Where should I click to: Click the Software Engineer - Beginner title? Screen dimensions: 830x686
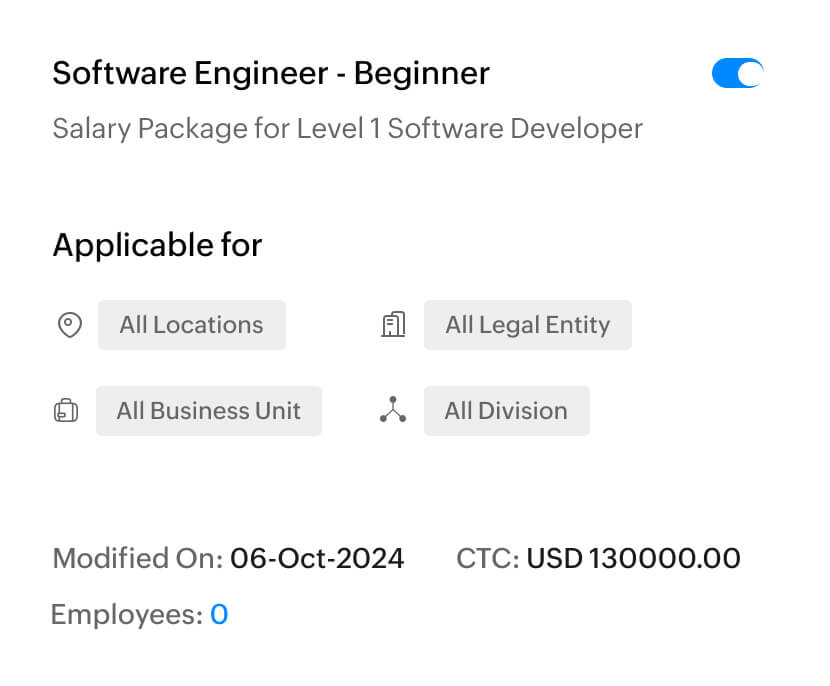coord(271,73)
